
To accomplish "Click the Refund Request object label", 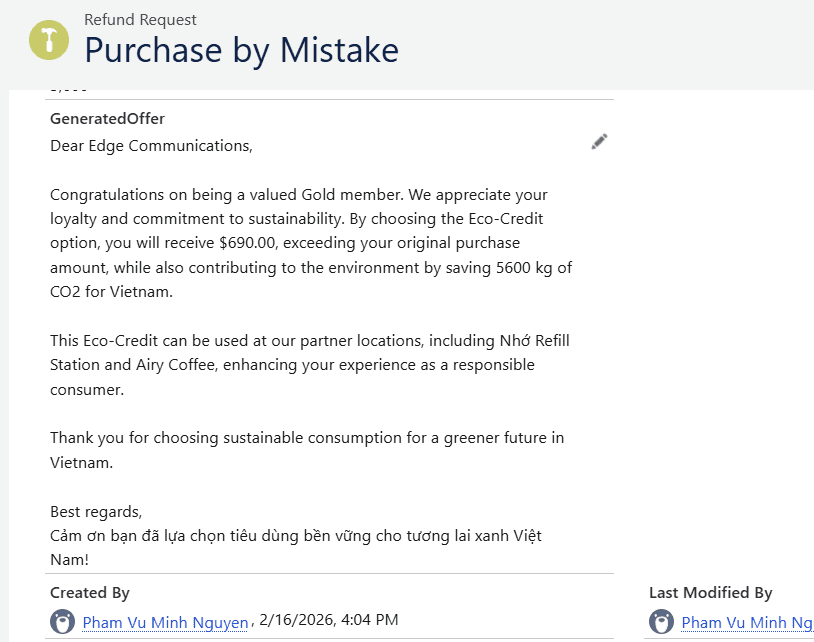I will (x=140, y=19).
